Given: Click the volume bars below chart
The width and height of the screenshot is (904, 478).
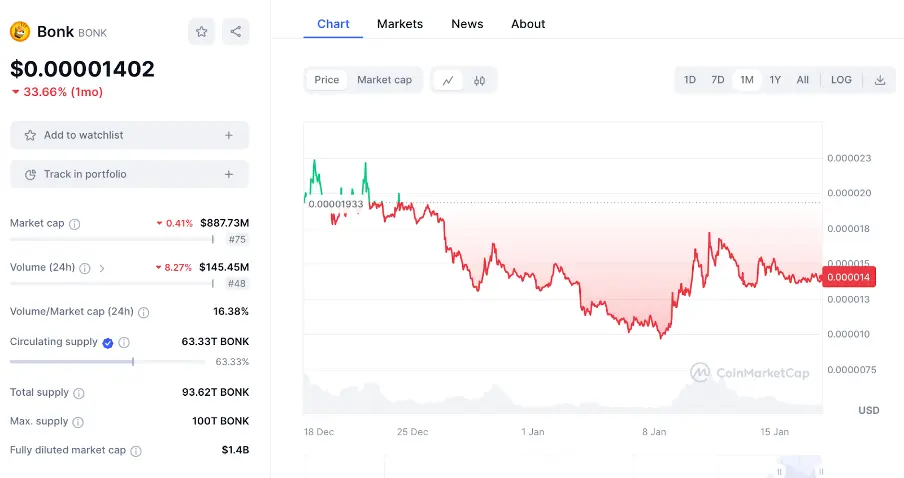Looking at the screenshot, I should [x=560, y=396].
